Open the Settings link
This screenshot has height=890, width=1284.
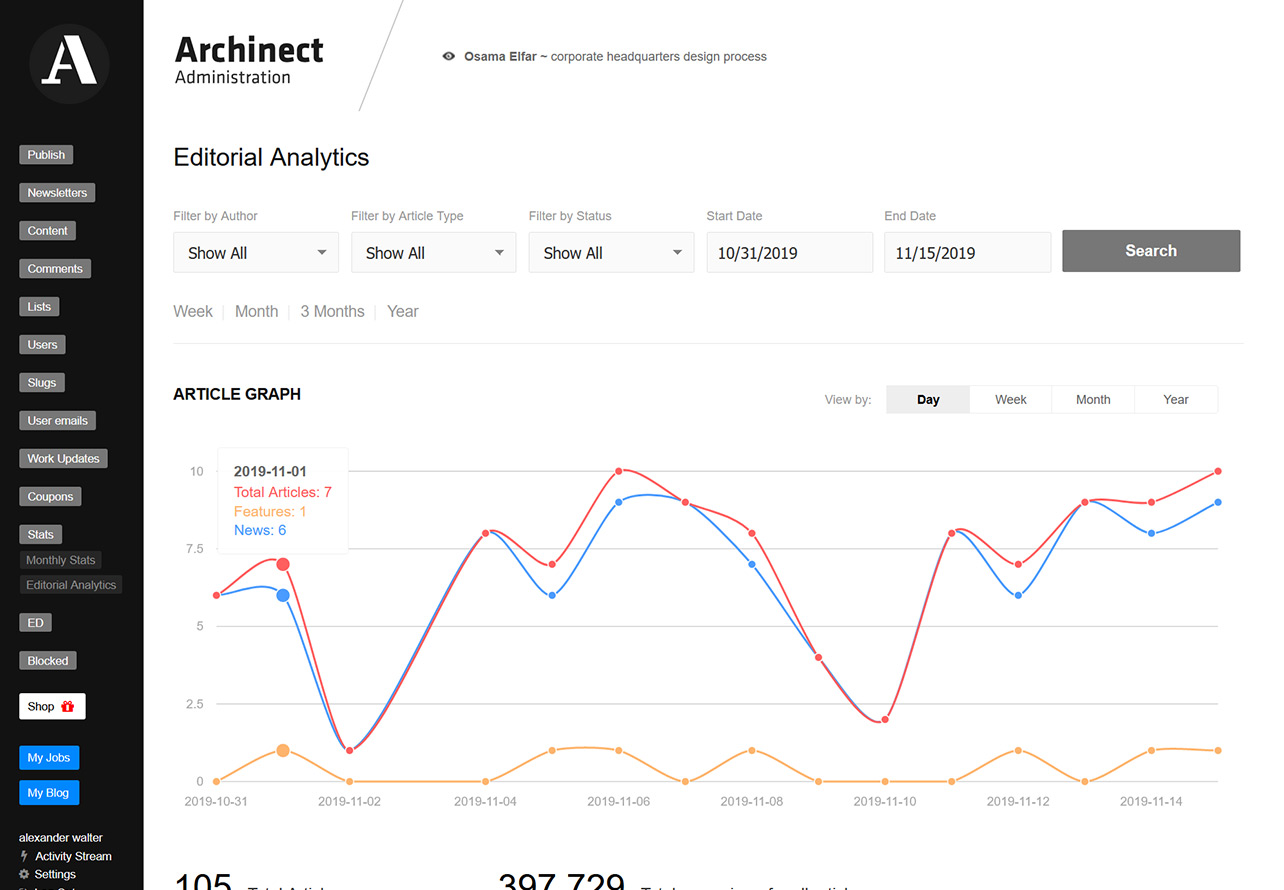tap(55, 874)
